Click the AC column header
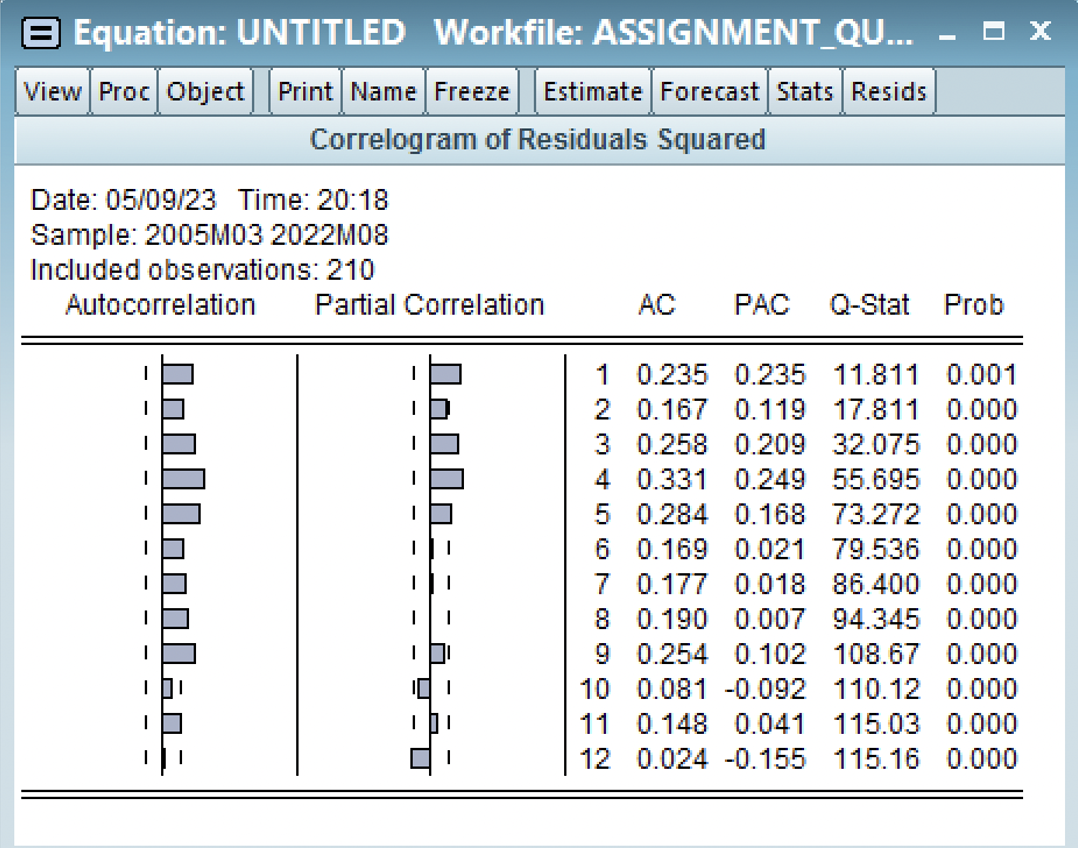Image resolution: width=1078 pixels, height=848 pixels. pyautogui.click(x=657, y=305)
